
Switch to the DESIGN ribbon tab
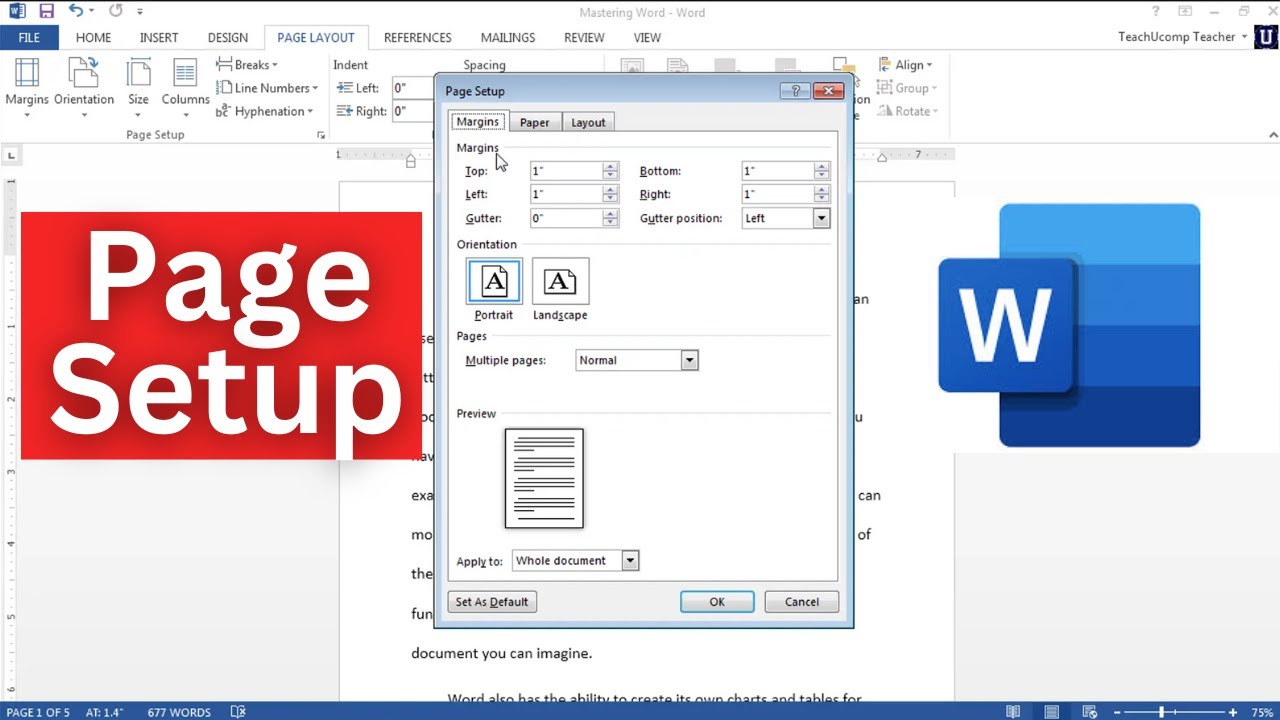pos(228,38)
